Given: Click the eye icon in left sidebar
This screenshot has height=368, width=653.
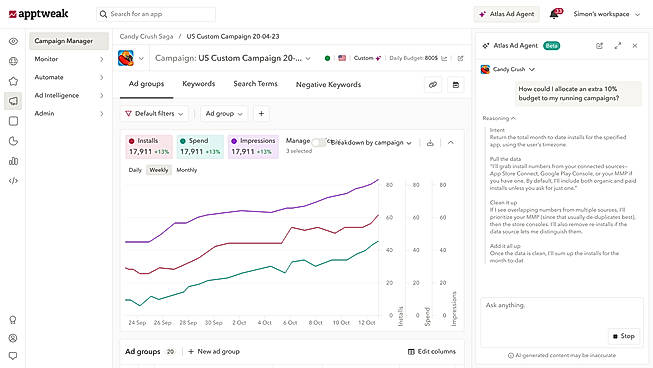Looking at the screenshot, I should (x=13, y=41).
